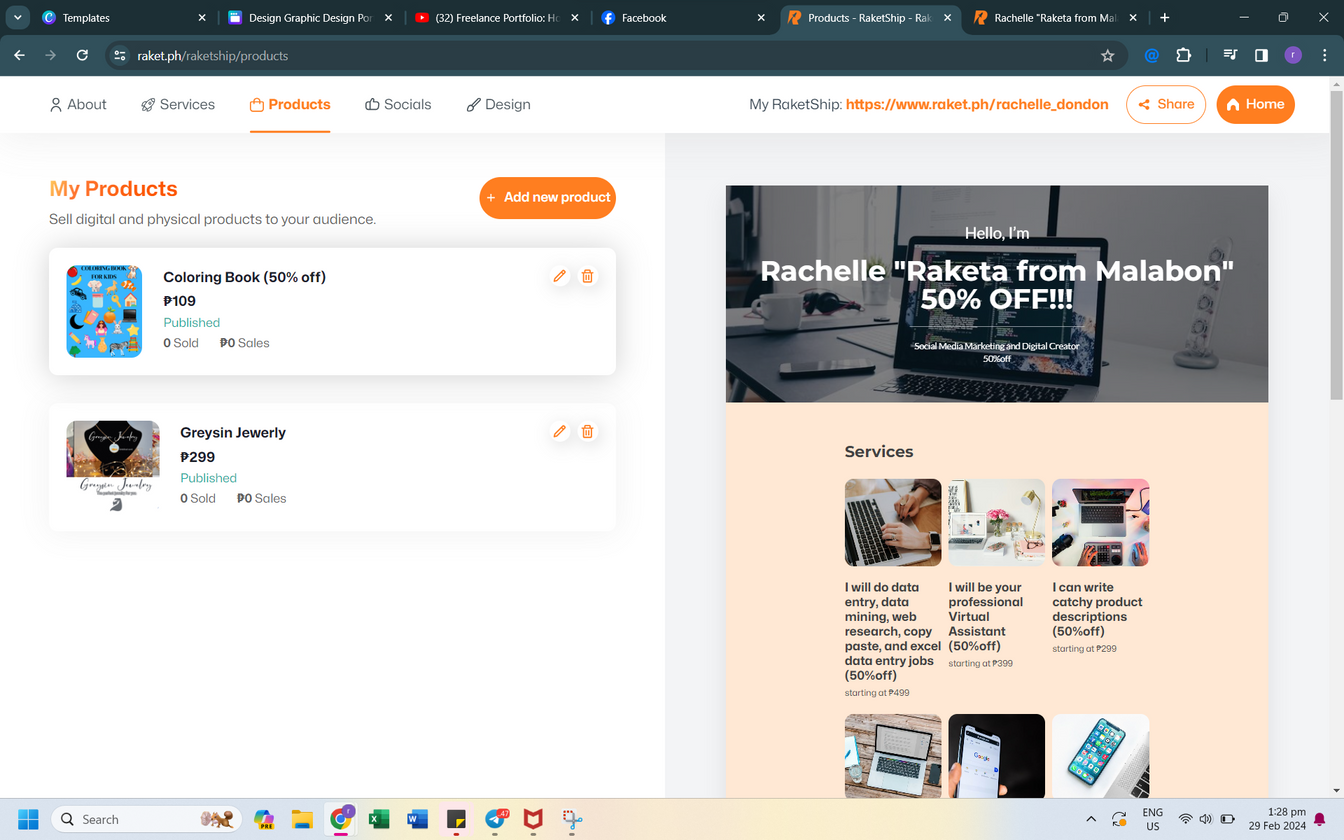Open Coloring Book product thumbnail
Image resolution: width=1344 pixels, height=840 pixels.
click(104, 311)
